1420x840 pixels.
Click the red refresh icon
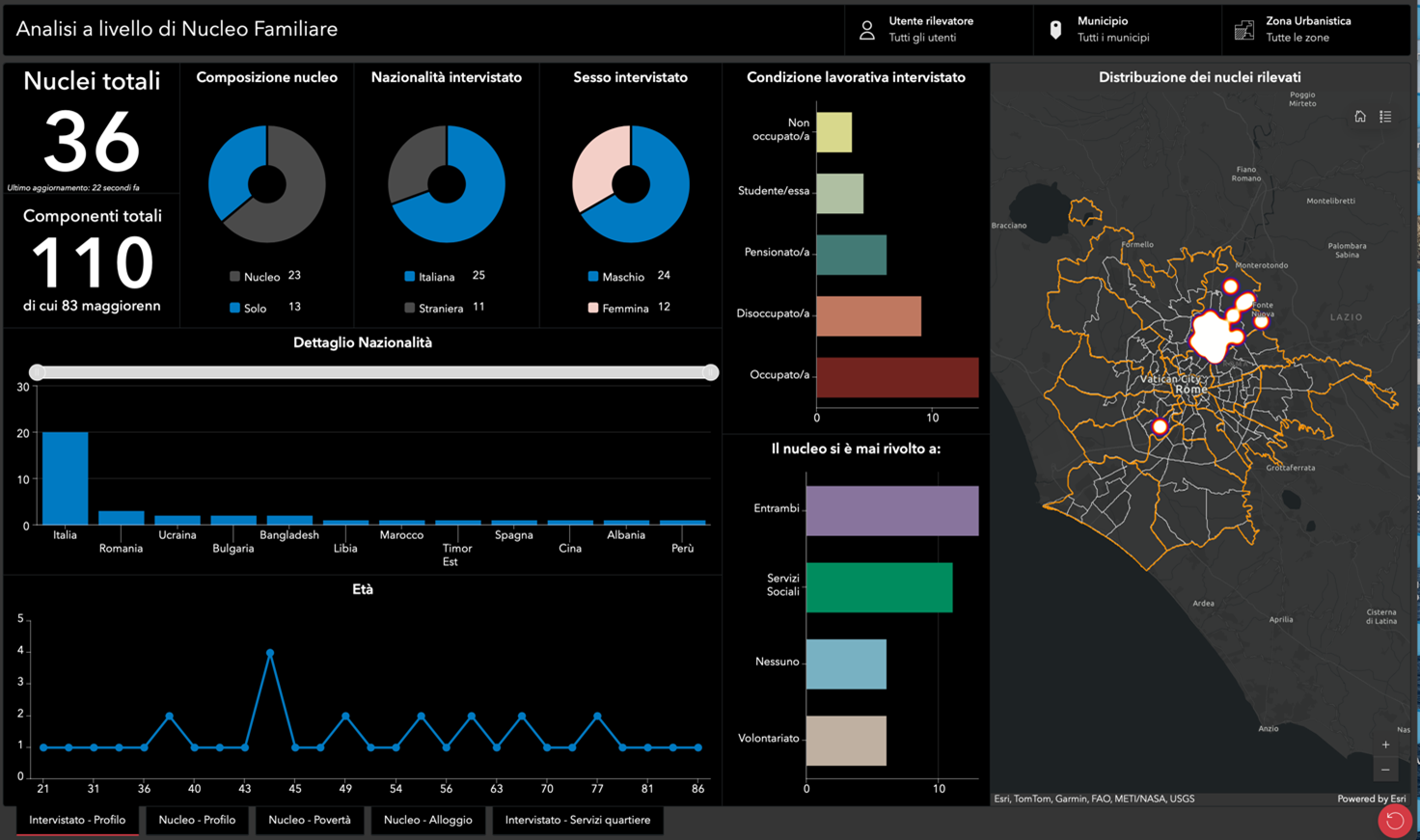[1394, 821]
